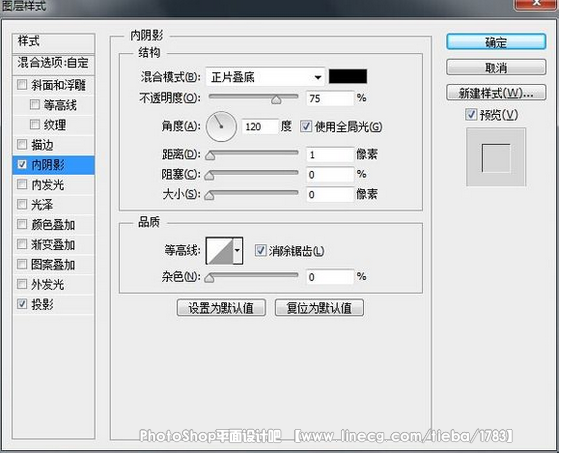
Task: Select the 内阴影 list row label
Action: (48, 165)
